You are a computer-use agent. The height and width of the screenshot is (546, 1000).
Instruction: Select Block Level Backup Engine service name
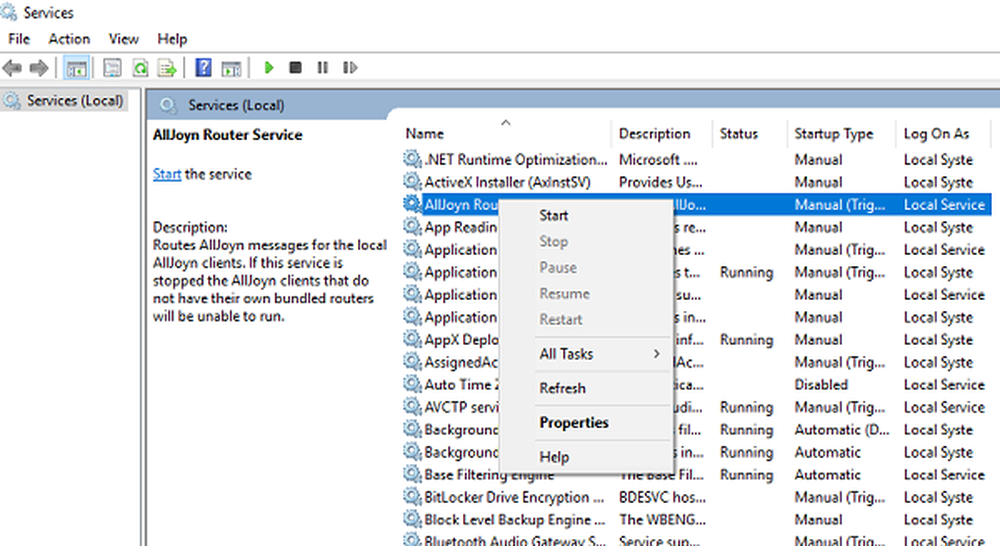(x=515, y=520)
